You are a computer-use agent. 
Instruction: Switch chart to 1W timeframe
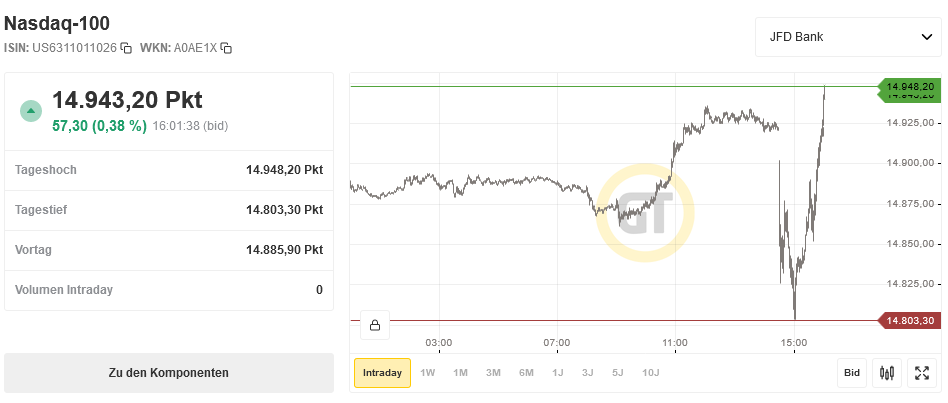(x=428, y=373)
